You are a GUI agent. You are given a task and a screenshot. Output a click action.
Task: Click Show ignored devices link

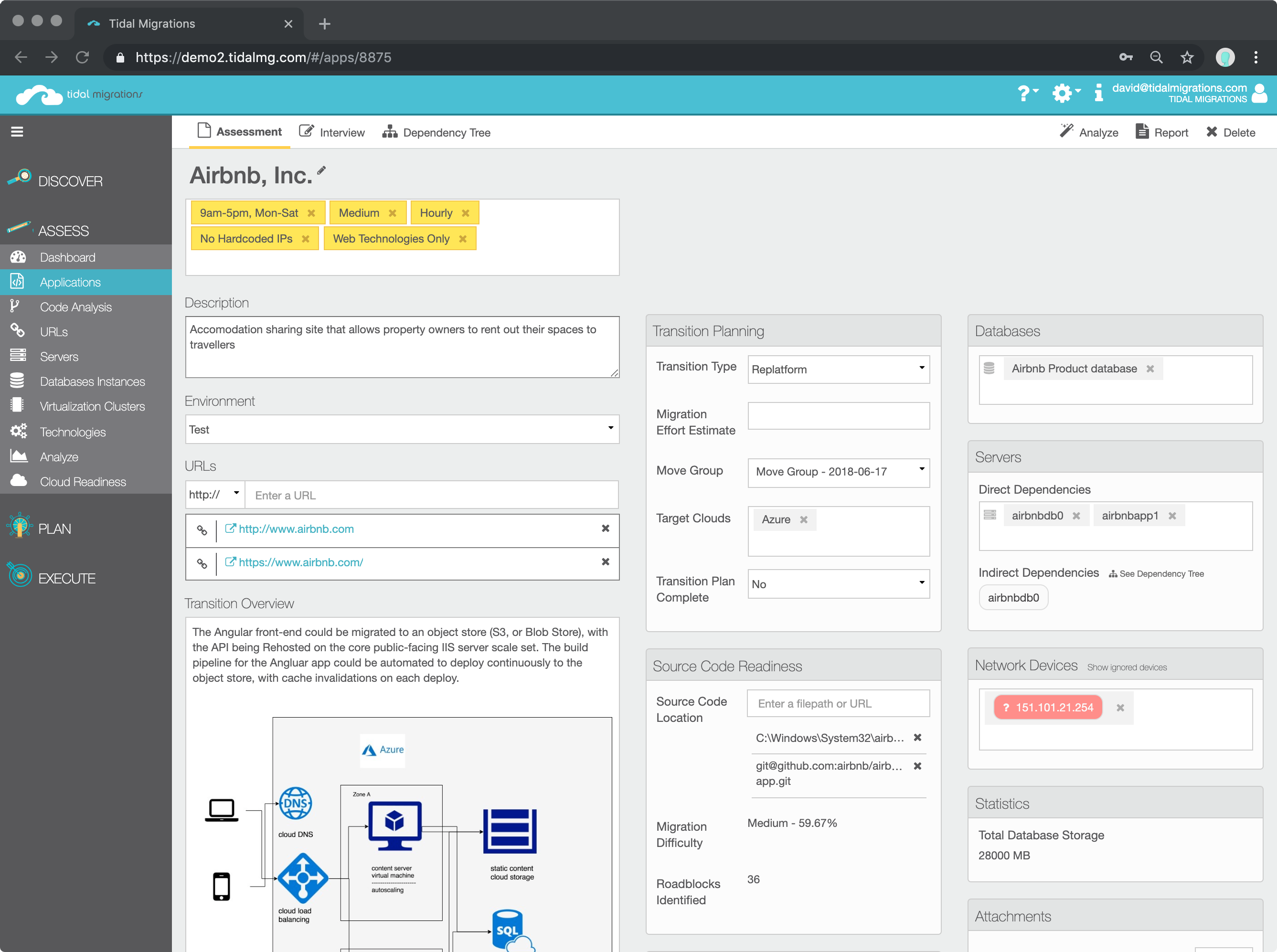[x=1127, y=667]
